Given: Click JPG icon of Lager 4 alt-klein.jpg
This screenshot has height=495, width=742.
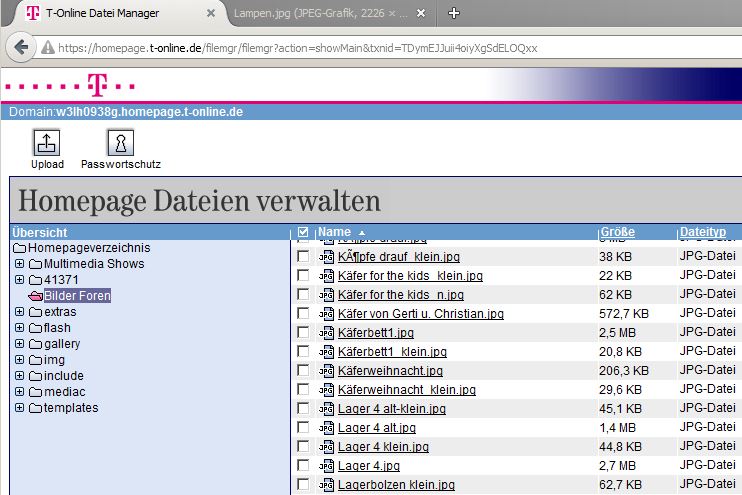Looking at the screenshot, I should (327, 408).
